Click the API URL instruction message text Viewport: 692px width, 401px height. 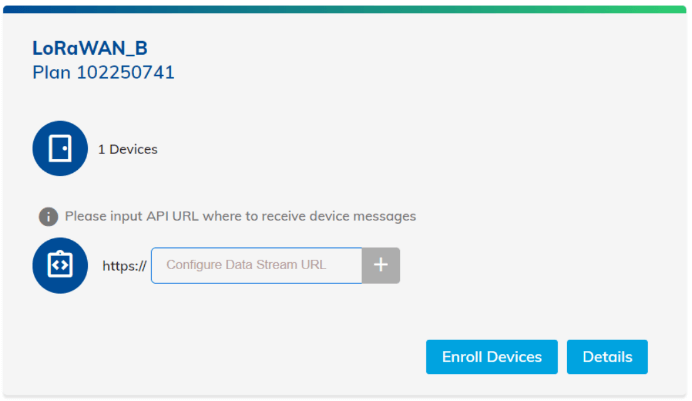pyautogui.click(x=240, y=216)
